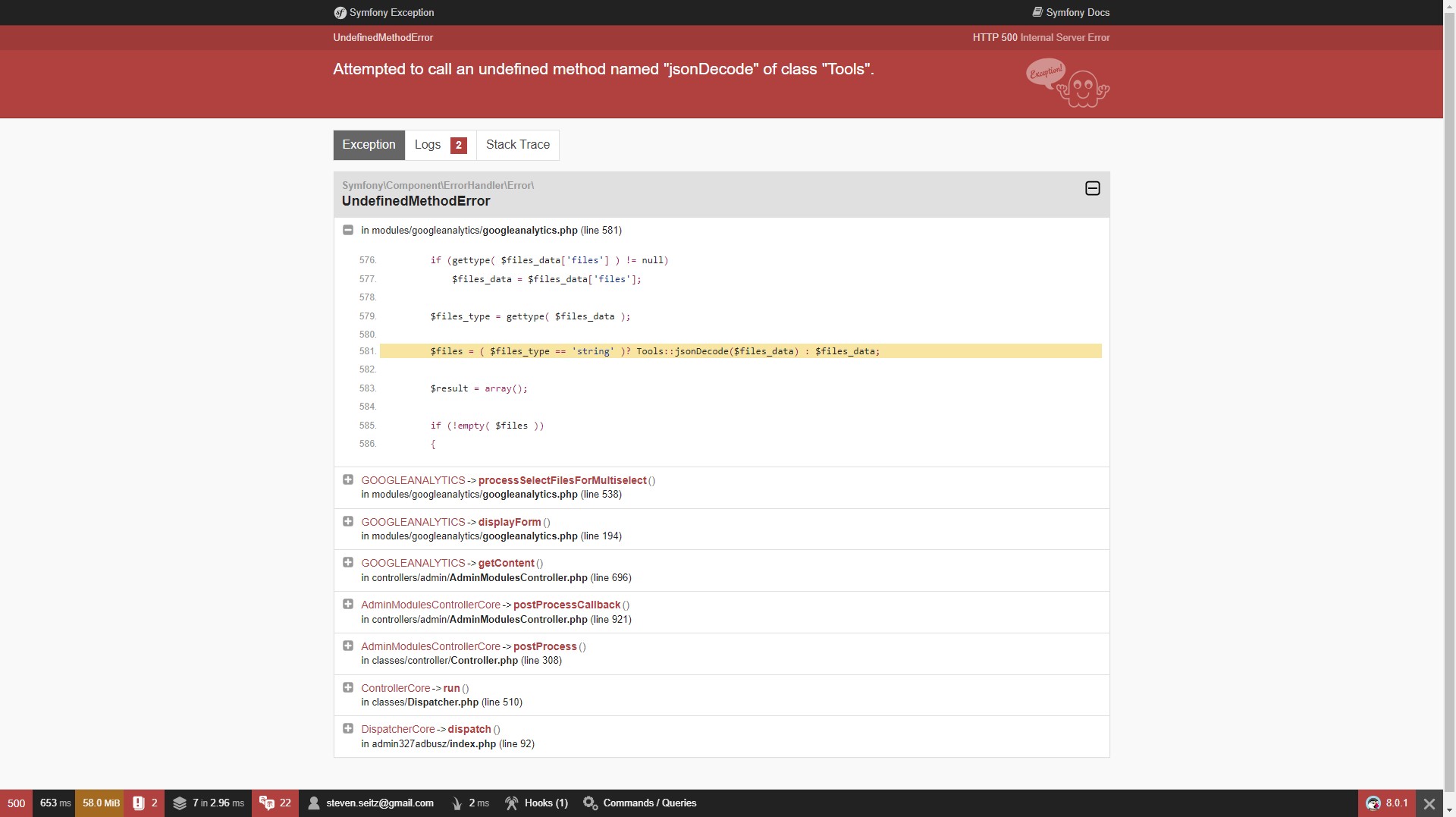Expand the displayForm trace frame
Viewport: 1456px width, 817px height.
pos(348,521)
